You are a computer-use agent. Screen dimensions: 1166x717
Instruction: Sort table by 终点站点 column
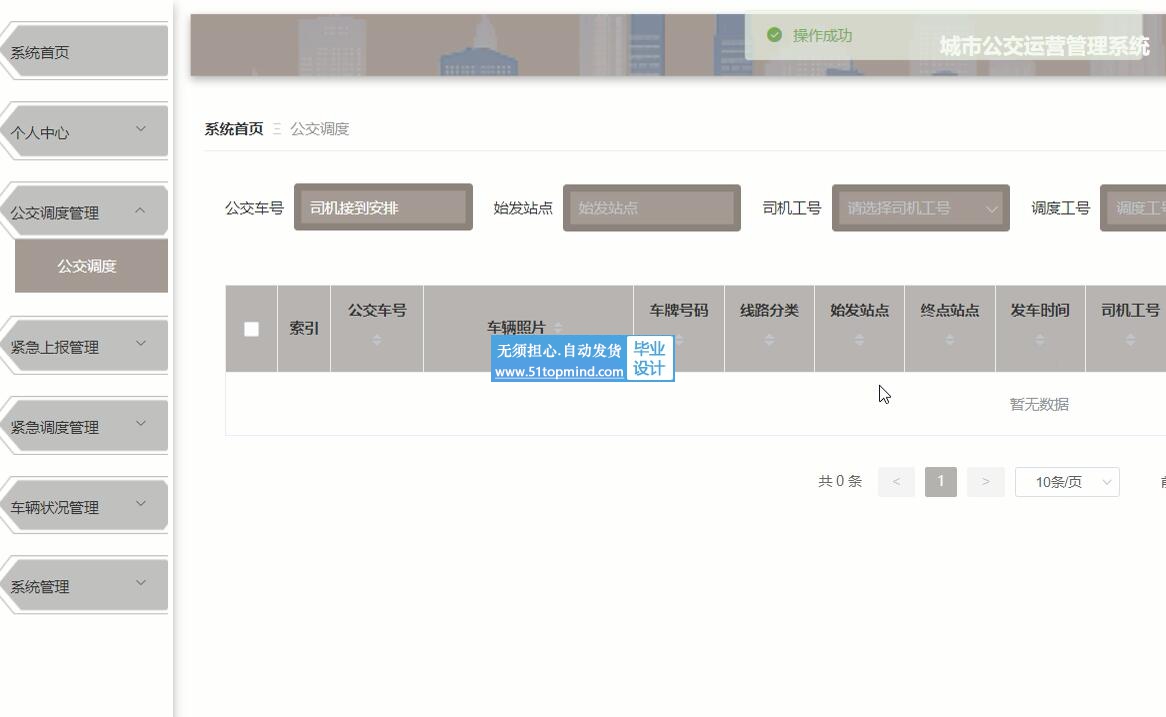tap(950, 340)
